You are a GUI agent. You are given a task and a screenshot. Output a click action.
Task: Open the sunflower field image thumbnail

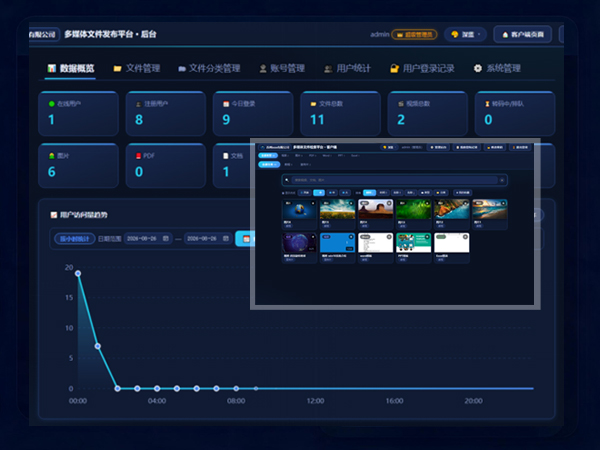(x=338, y=209)
